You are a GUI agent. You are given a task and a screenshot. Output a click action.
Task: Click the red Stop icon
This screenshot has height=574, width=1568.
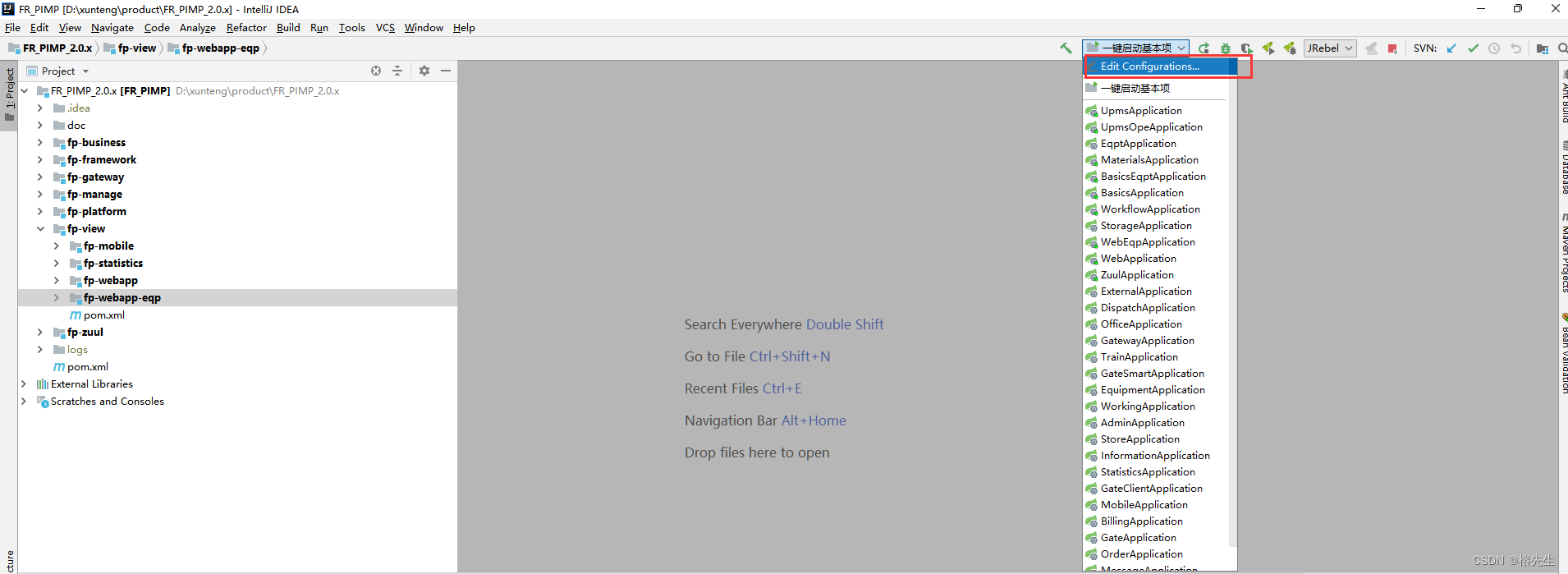[x=1392, y=48]
